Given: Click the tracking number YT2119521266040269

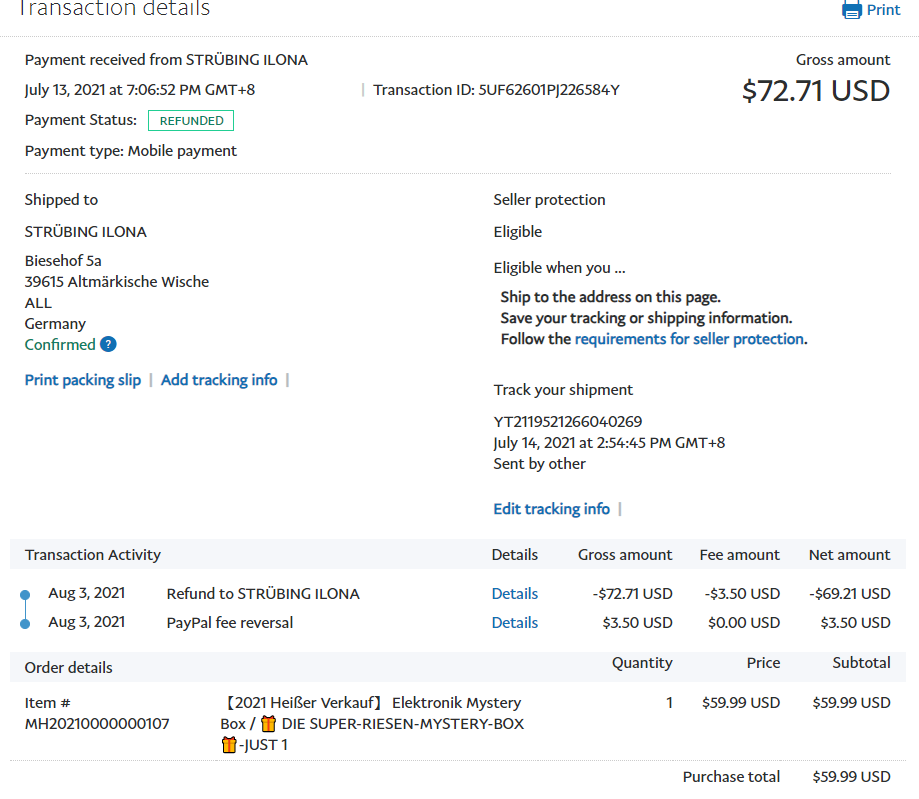Looking at the screenshot, I should pyautogui.click(x=567, y=422).
